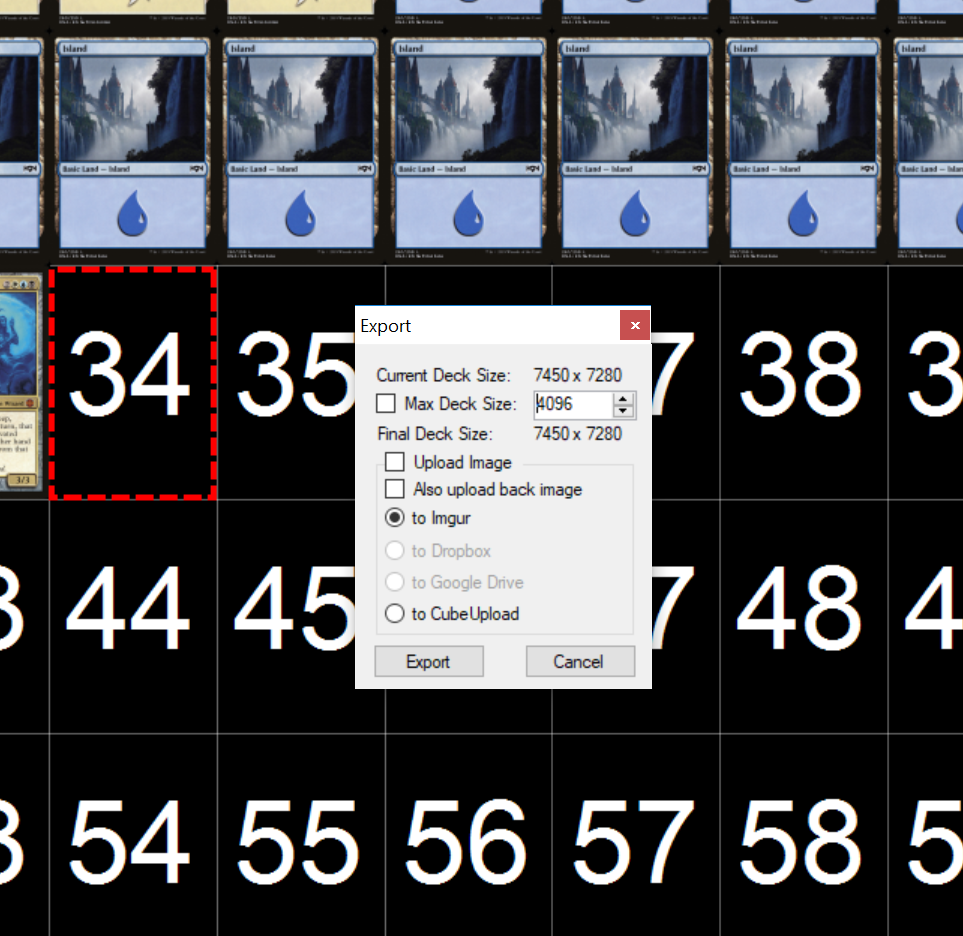Choose the to CubeUpload radio option
963x936 pixels.
[394, 613]
